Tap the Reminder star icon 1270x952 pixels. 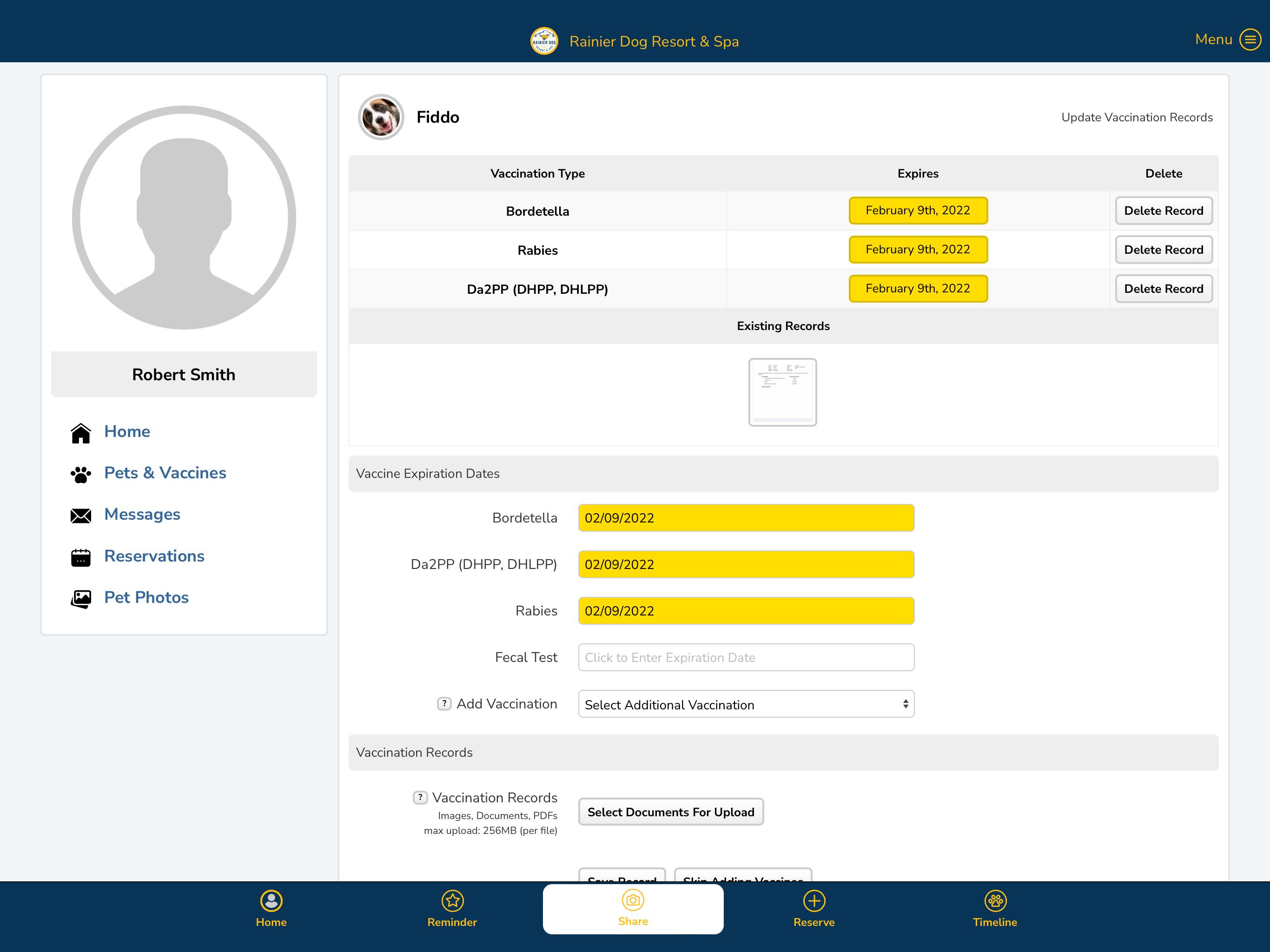coord(452,900)
